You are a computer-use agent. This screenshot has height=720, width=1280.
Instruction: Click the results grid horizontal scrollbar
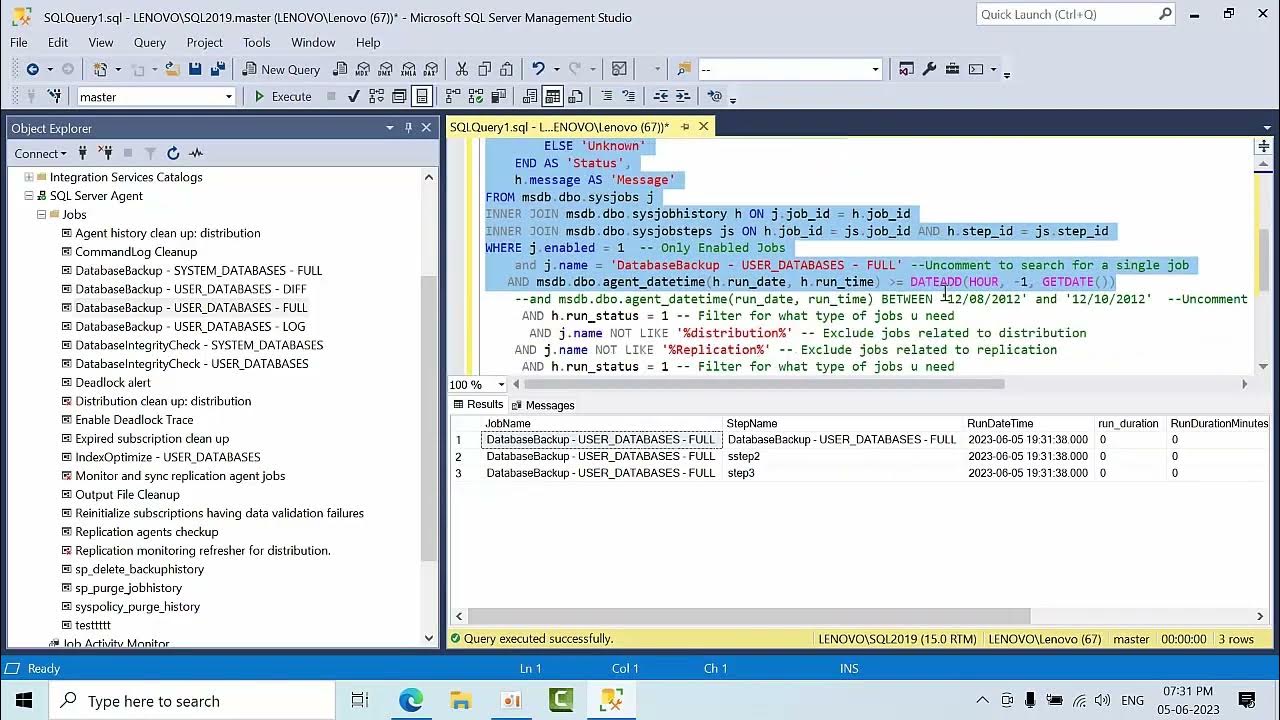click(750, 616)
